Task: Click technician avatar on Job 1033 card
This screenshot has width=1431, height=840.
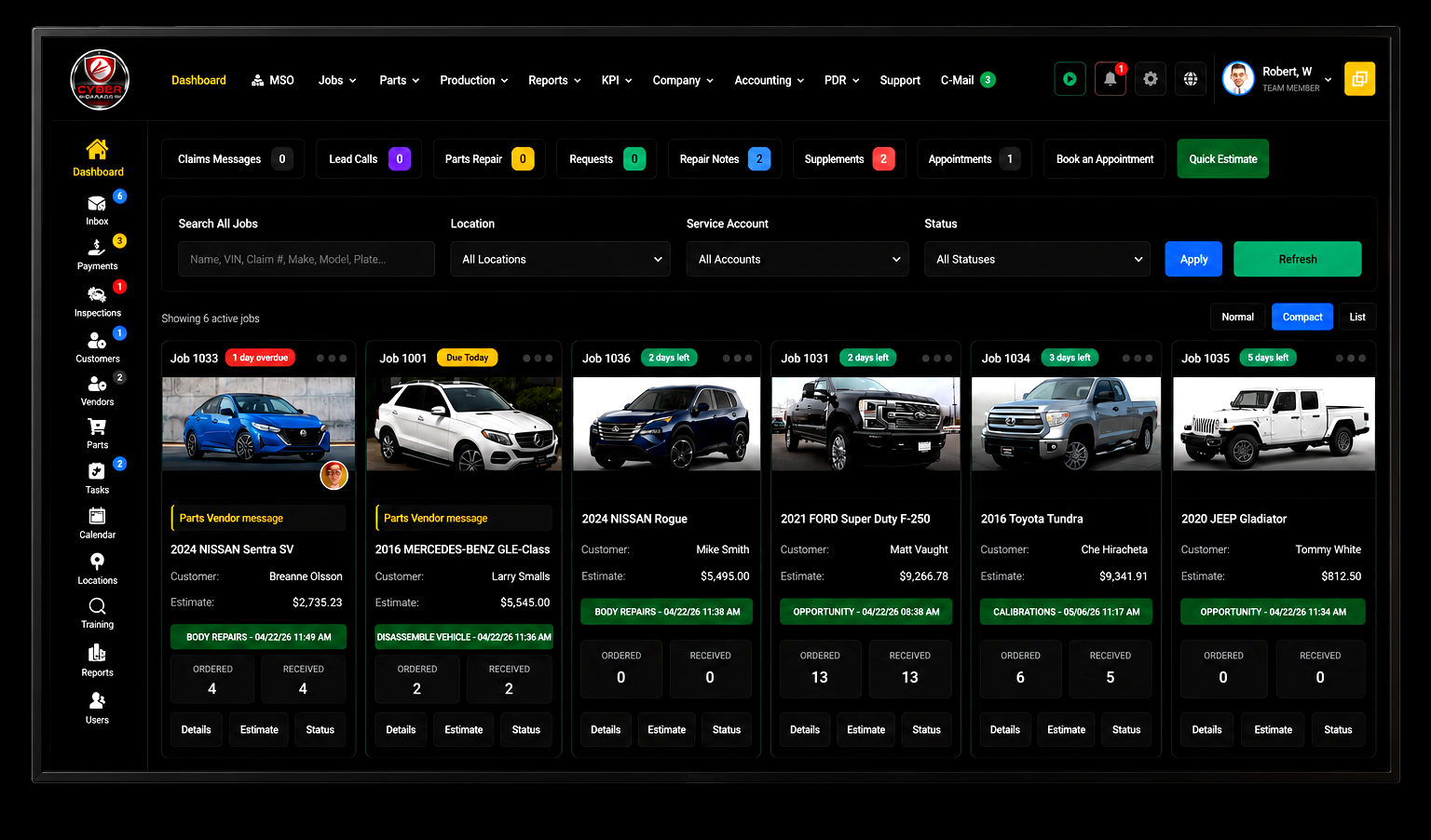Action: click(x=334, y=475)
